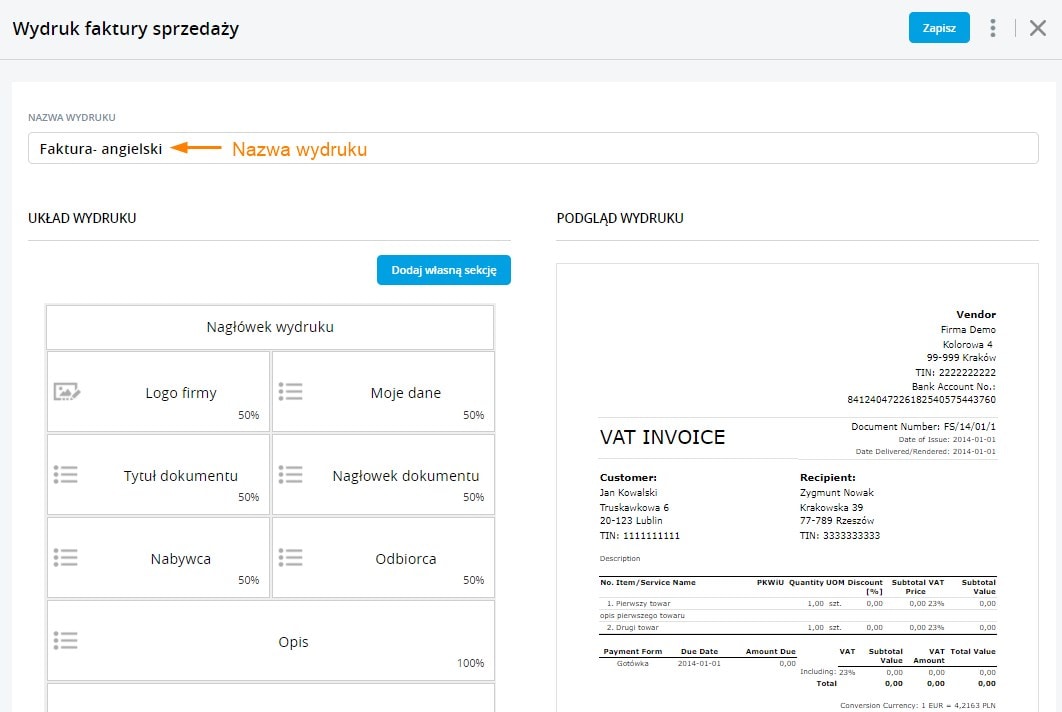Select the Nagłówek wydruku section
This screenshot has width=1062, height=712.
(270, 327)
